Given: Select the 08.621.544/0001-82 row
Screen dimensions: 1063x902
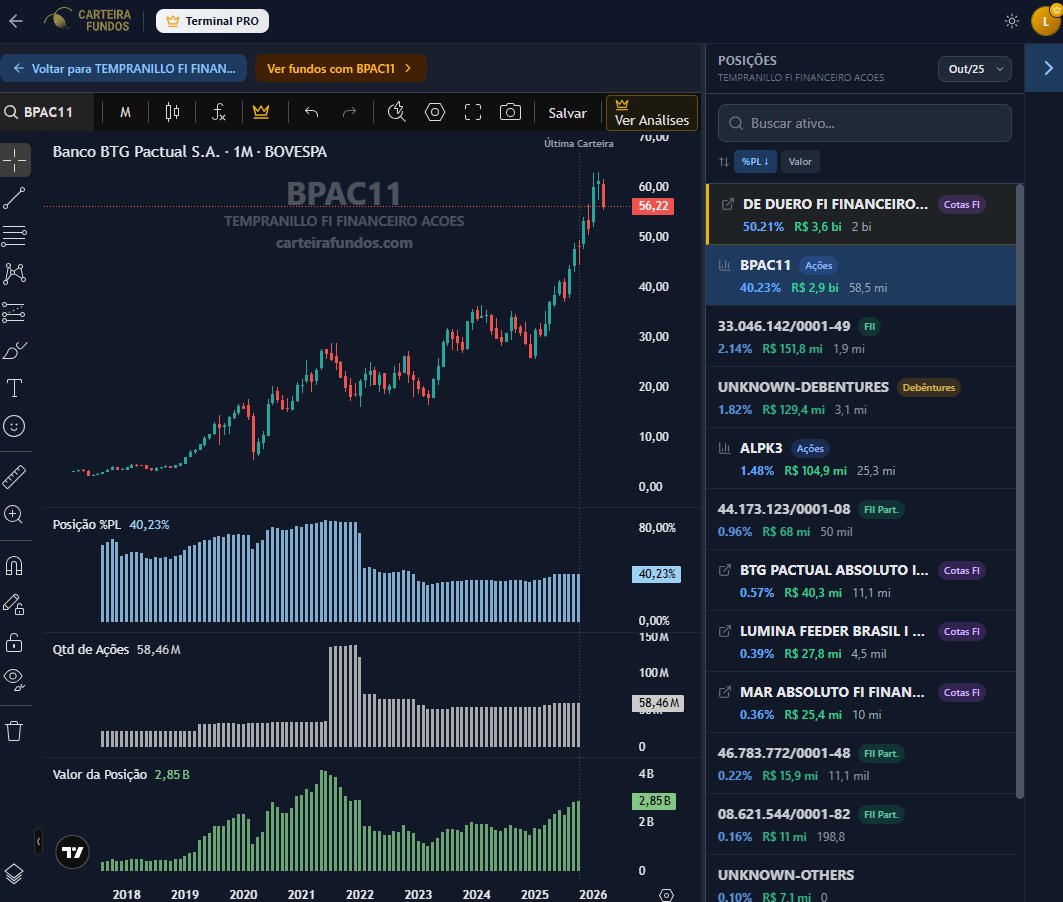Looking at the screenshot, I should pos(861,825).
